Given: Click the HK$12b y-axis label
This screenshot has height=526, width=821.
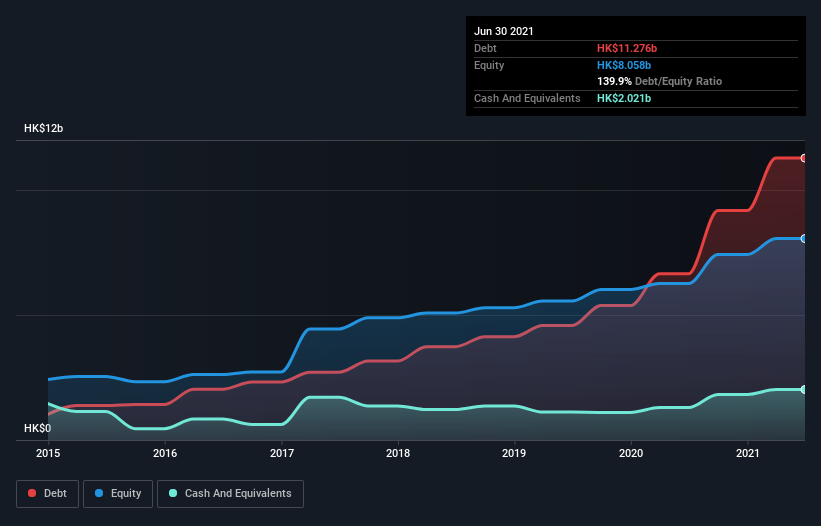Looking at the screenshot, I should click(43, 128).
